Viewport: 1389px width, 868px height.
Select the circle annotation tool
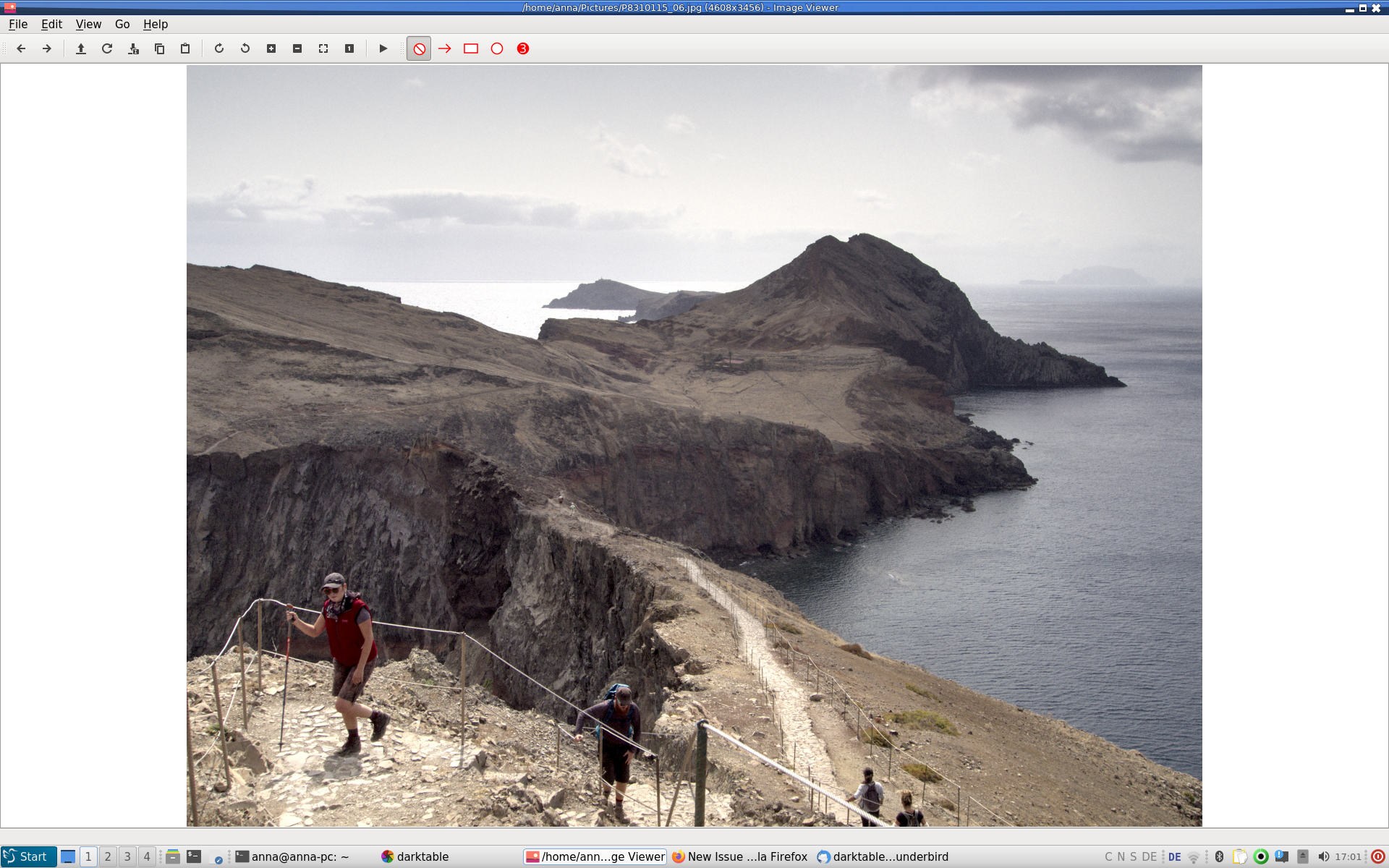click(496, 48)
